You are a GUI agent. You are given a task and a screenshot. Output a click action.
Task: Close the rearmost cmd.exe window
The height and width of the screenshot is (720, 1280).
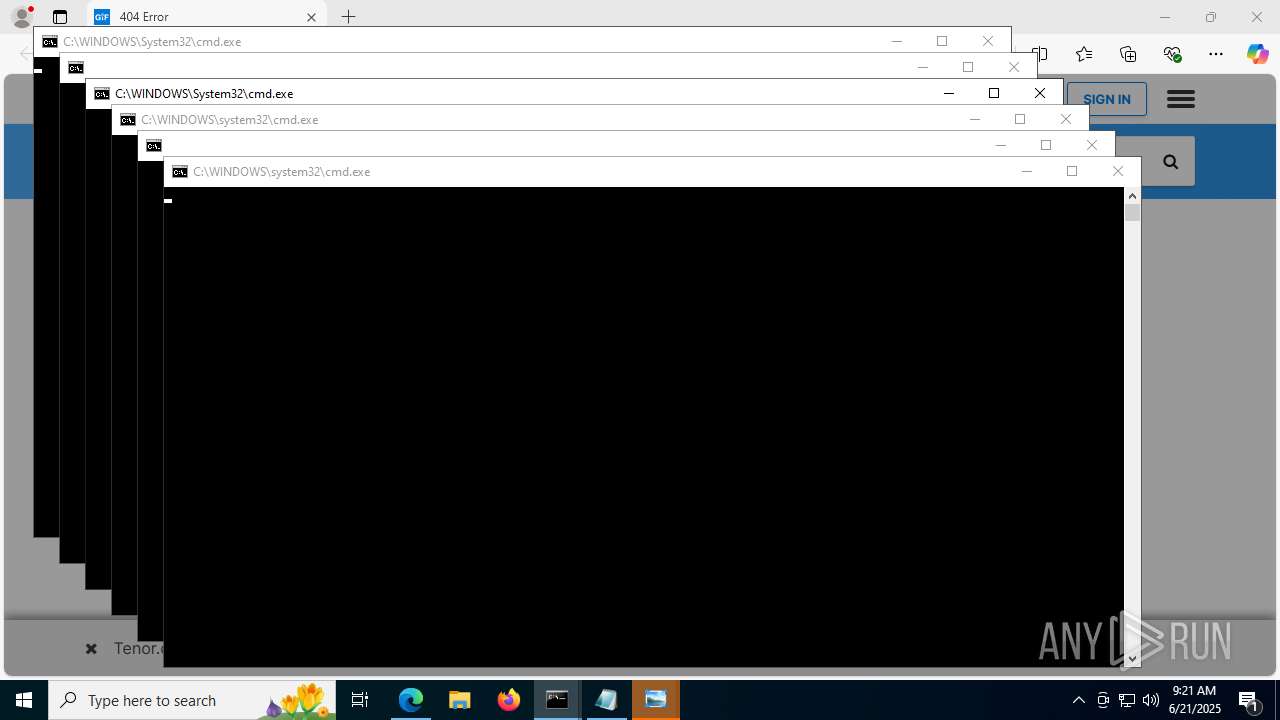[988, 41]
